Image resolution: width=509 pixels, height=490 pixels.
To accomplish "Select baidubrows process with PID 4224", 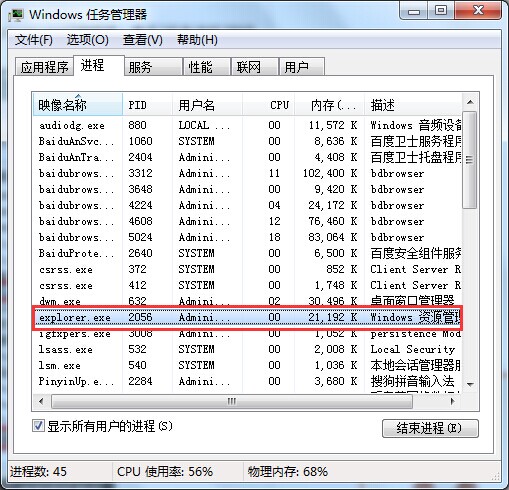I will pos(248,205).
